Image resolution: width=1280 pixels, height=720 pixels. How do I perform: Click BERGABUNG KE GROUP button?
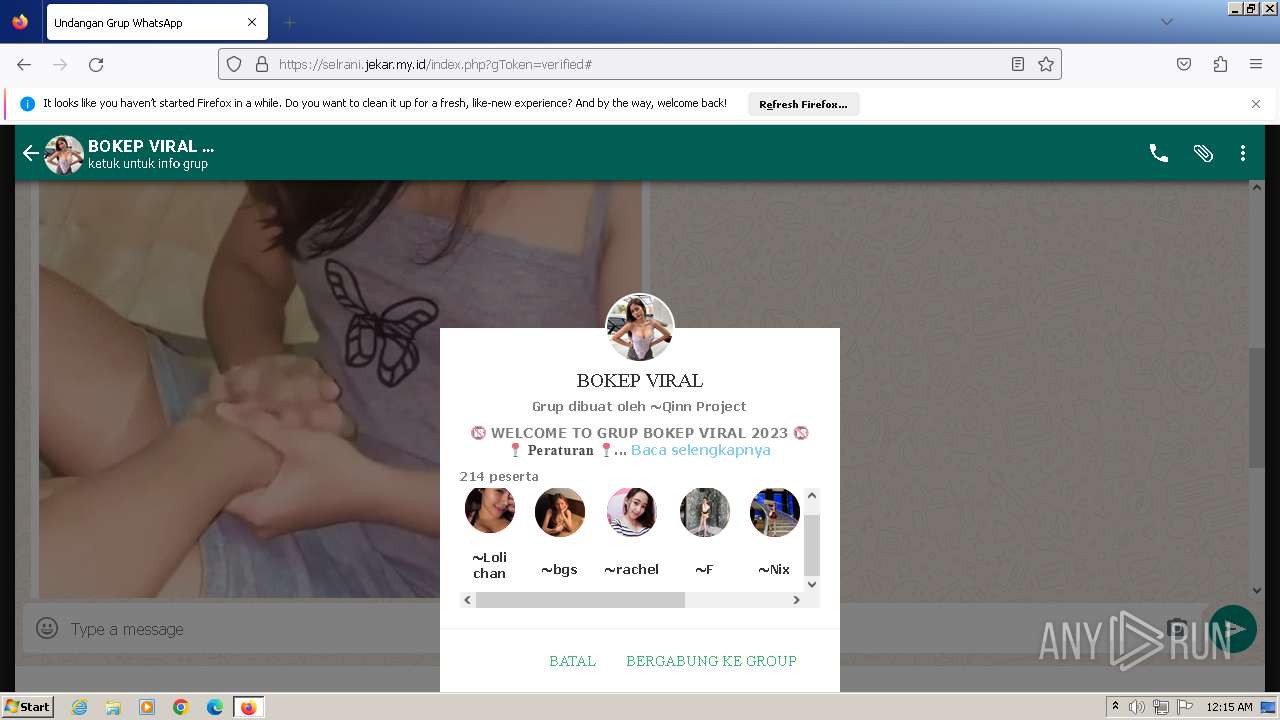711,661
